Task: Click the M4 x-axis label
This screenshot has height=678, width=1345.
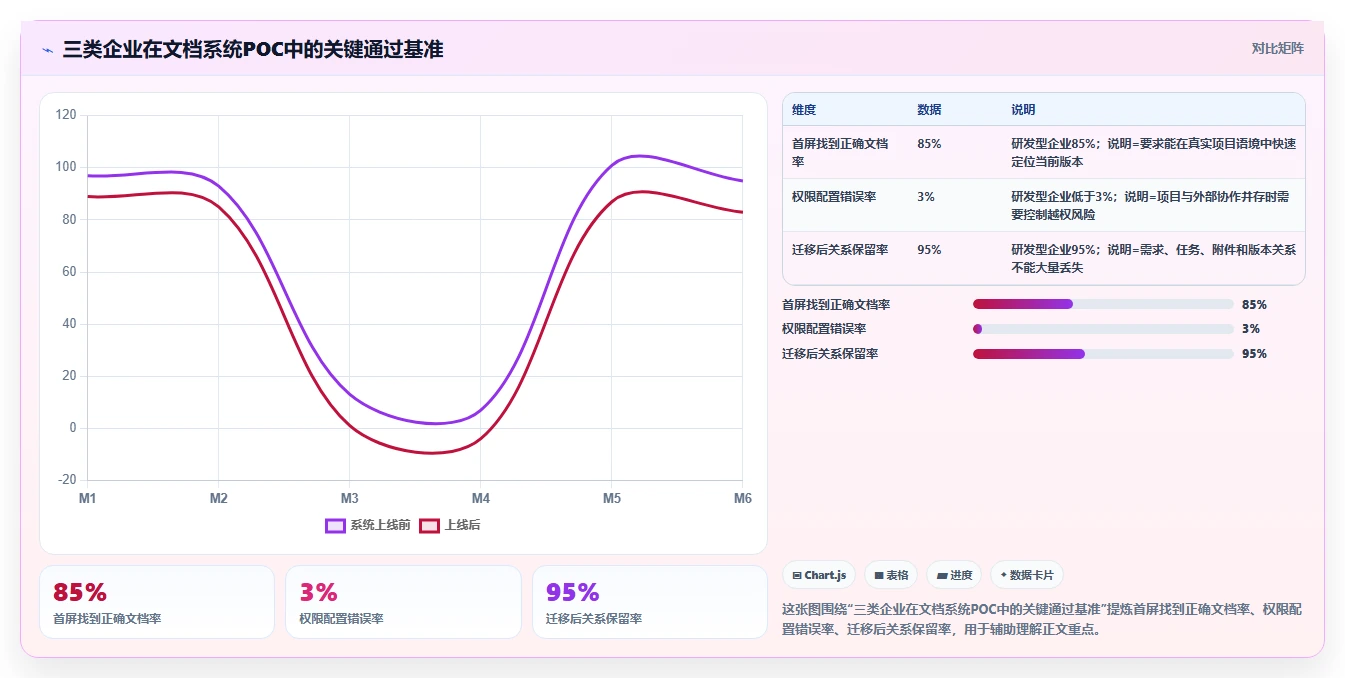Action: [x=480, y=498]
